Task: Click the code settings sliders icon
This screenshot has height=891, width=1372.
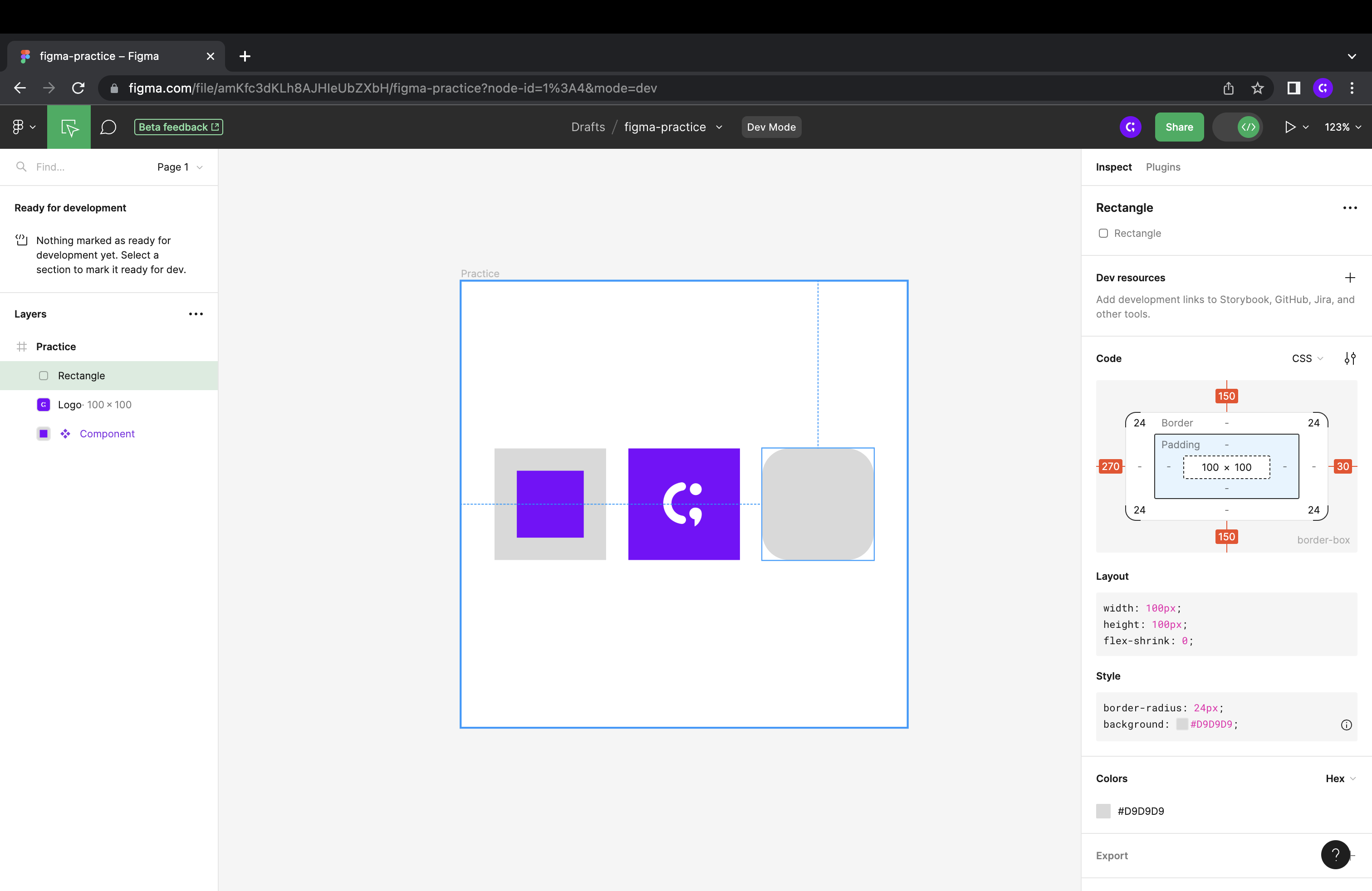Action: click(1349, 358)
